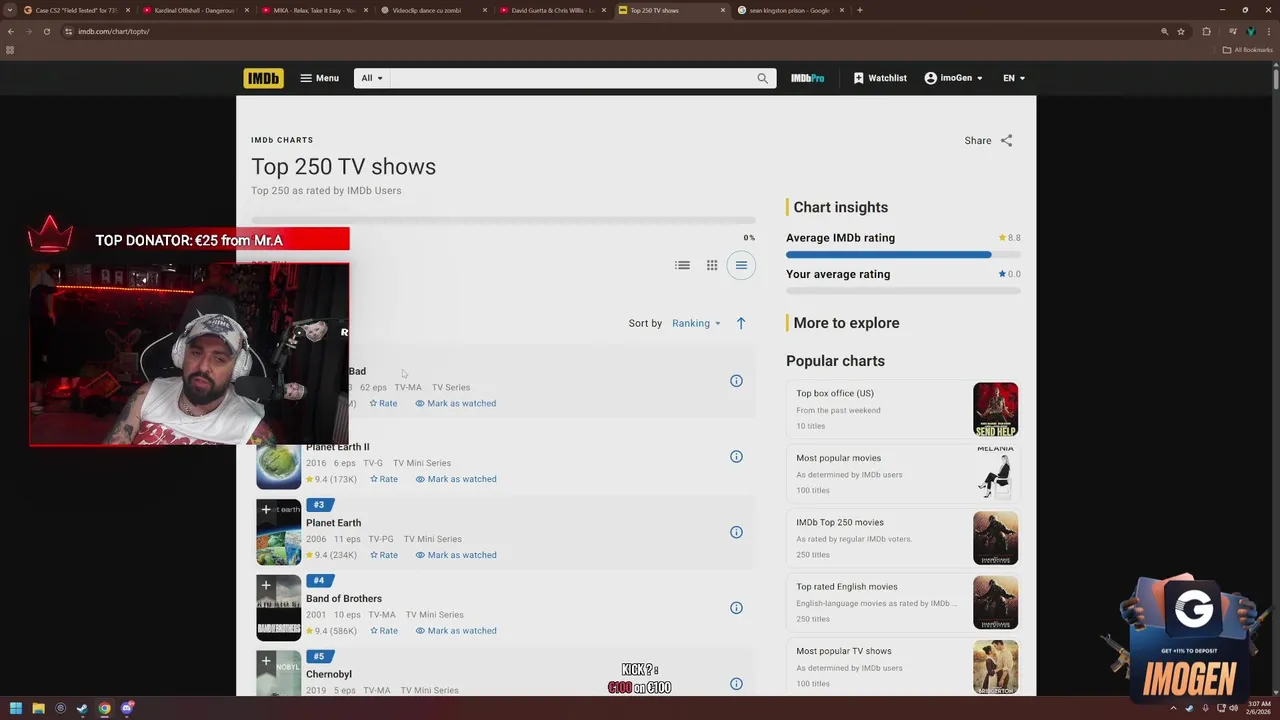The width and height of the screenshot is (1280, 720).
Task: Rate Planet Earth II
Action: (x=384, y=479)
